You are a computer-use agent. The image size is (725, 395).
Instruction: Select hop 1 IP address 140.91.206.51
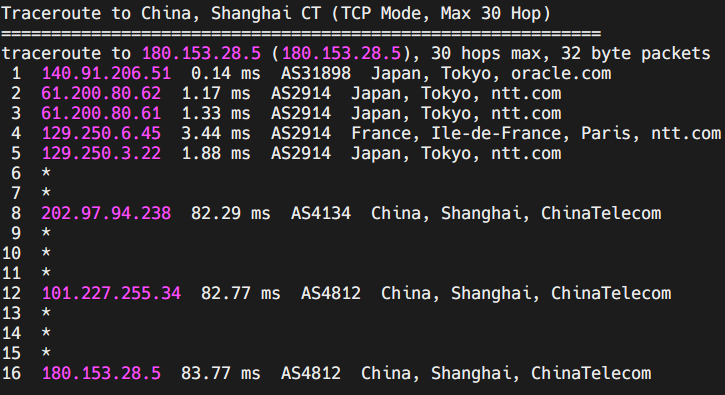(106, 74)
